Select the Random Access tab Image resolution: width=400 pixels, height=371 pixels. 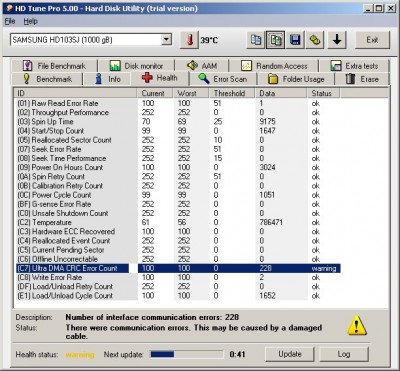pyautogui.click(x=274, y=66)
